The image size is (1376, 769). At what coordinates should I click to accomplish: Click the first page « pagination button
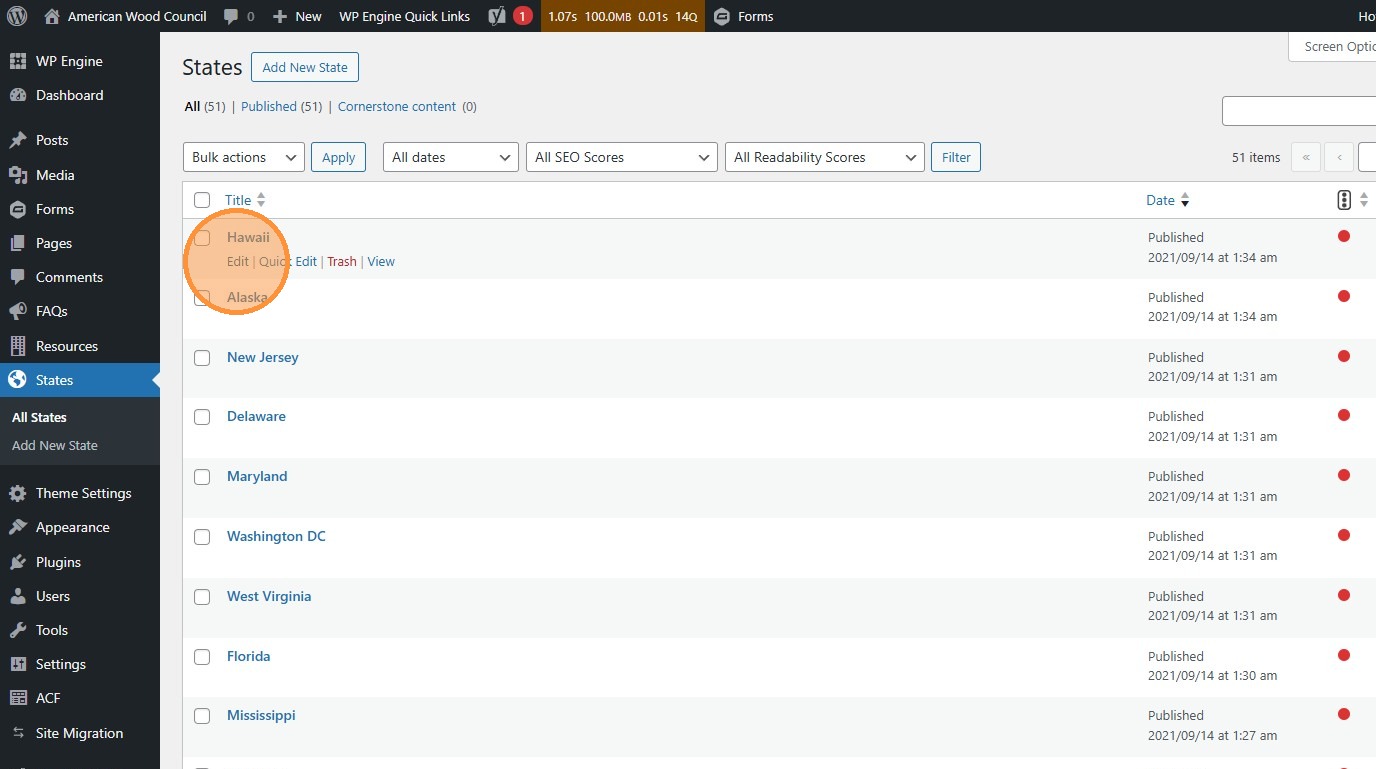tap(1306, 157)
